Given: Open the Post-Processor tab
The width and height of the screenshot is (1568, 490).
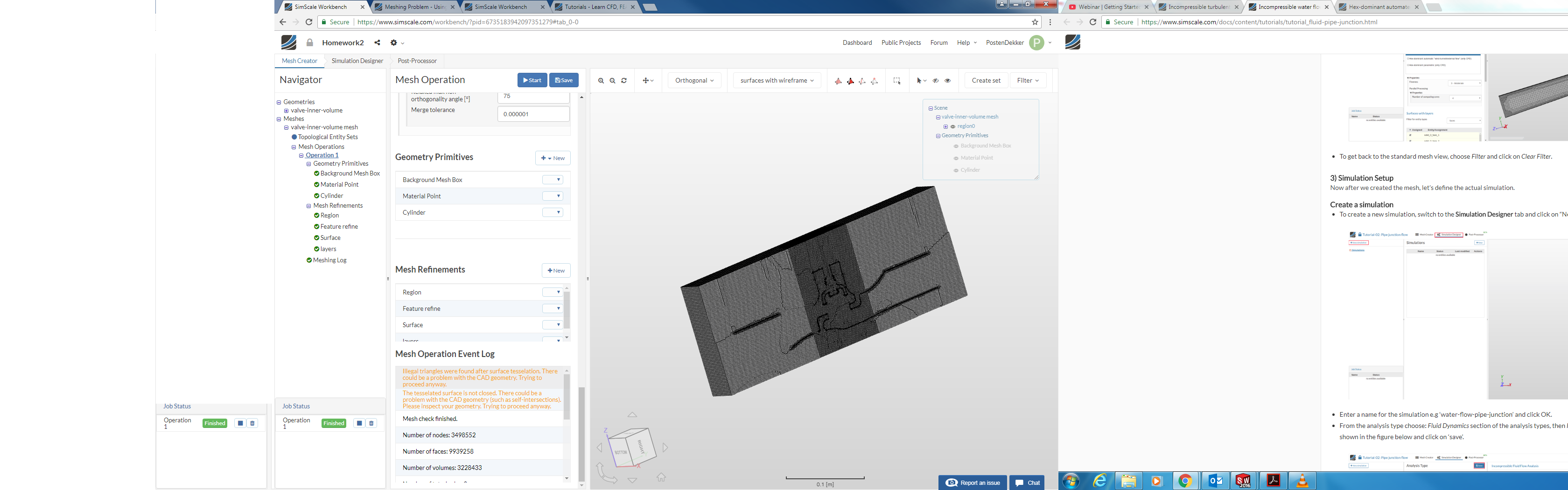Looking at the screenshot, I should pyautogui.click(x=417, y=61).
